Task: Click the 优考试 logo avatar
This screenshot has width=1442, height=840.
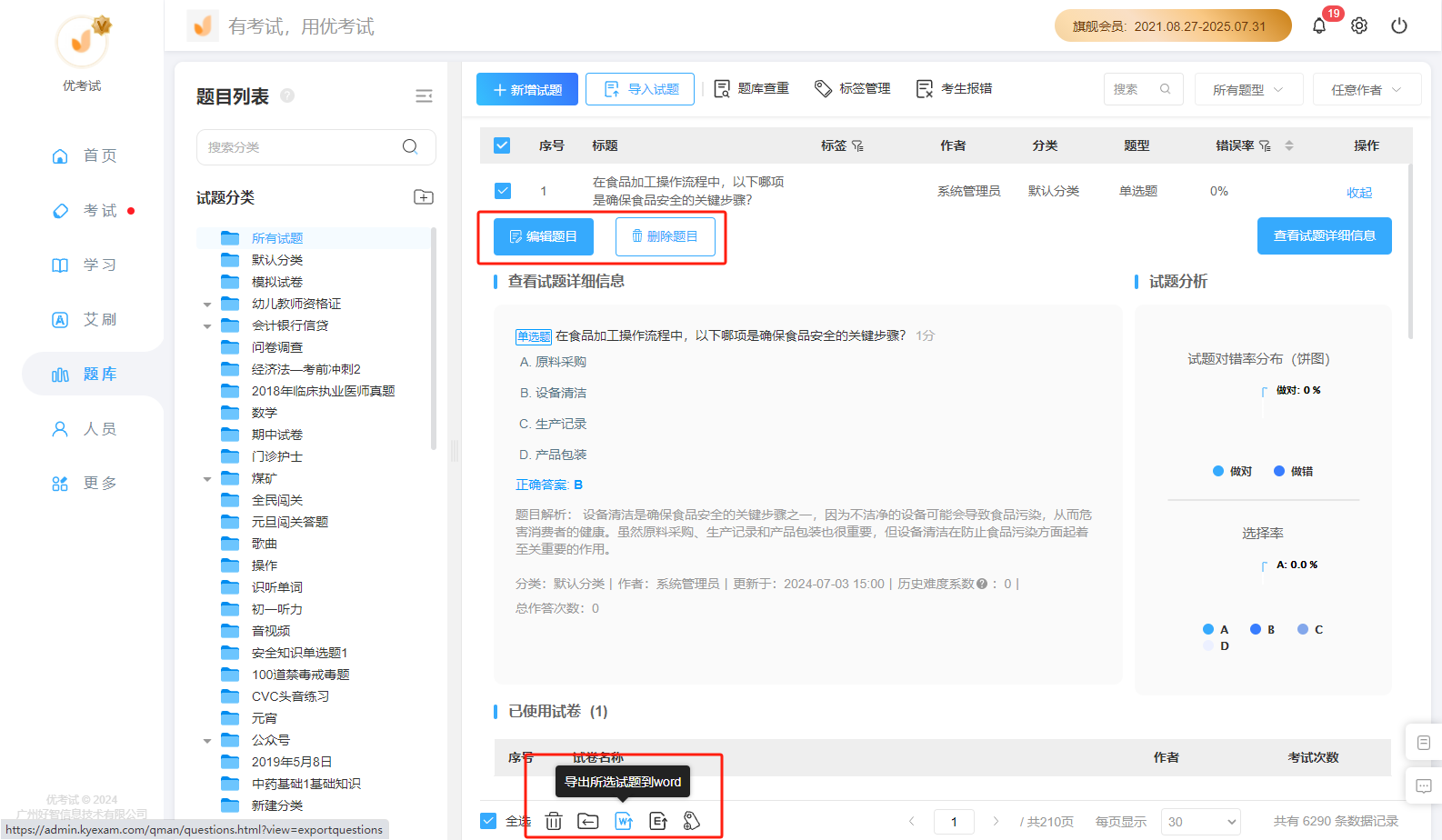Action: (x=83, y=40)
